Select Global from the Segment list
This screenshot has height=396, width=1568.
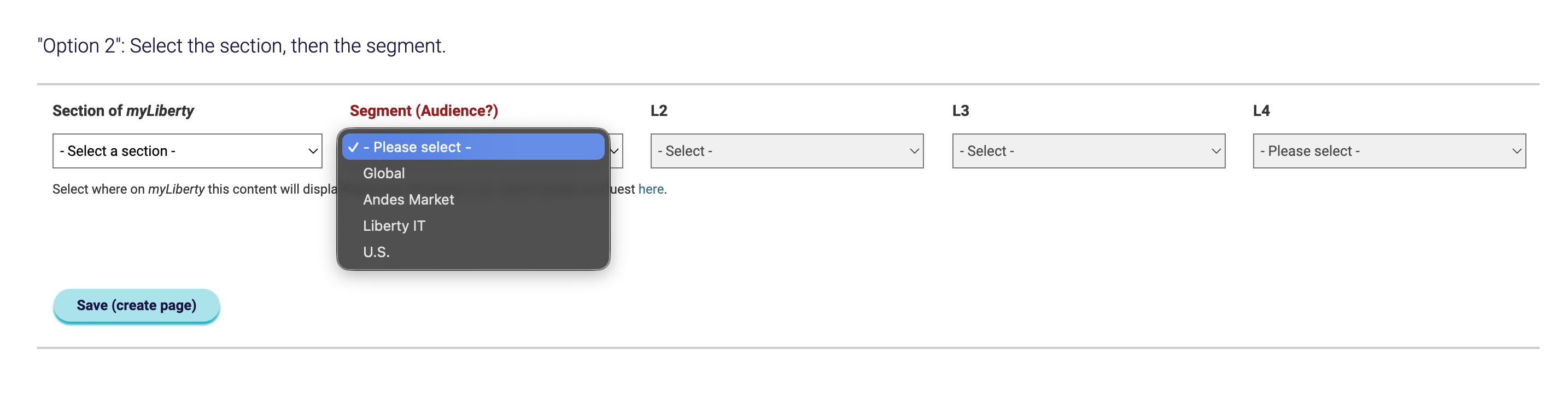click(473, 173)
